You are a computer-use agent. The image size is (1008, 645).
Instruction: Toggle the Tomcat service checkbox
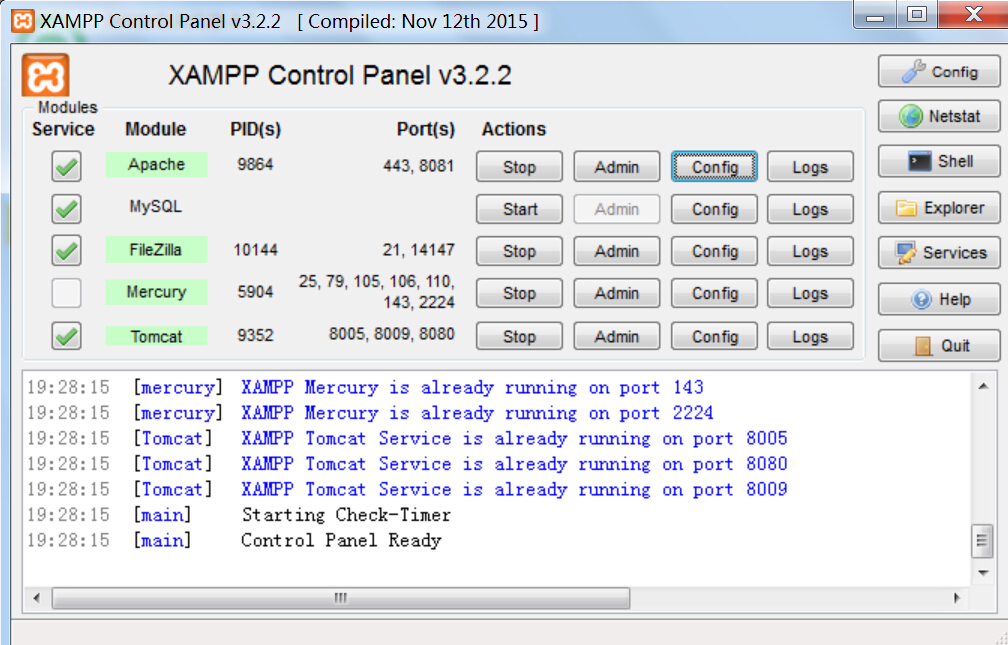66,336
